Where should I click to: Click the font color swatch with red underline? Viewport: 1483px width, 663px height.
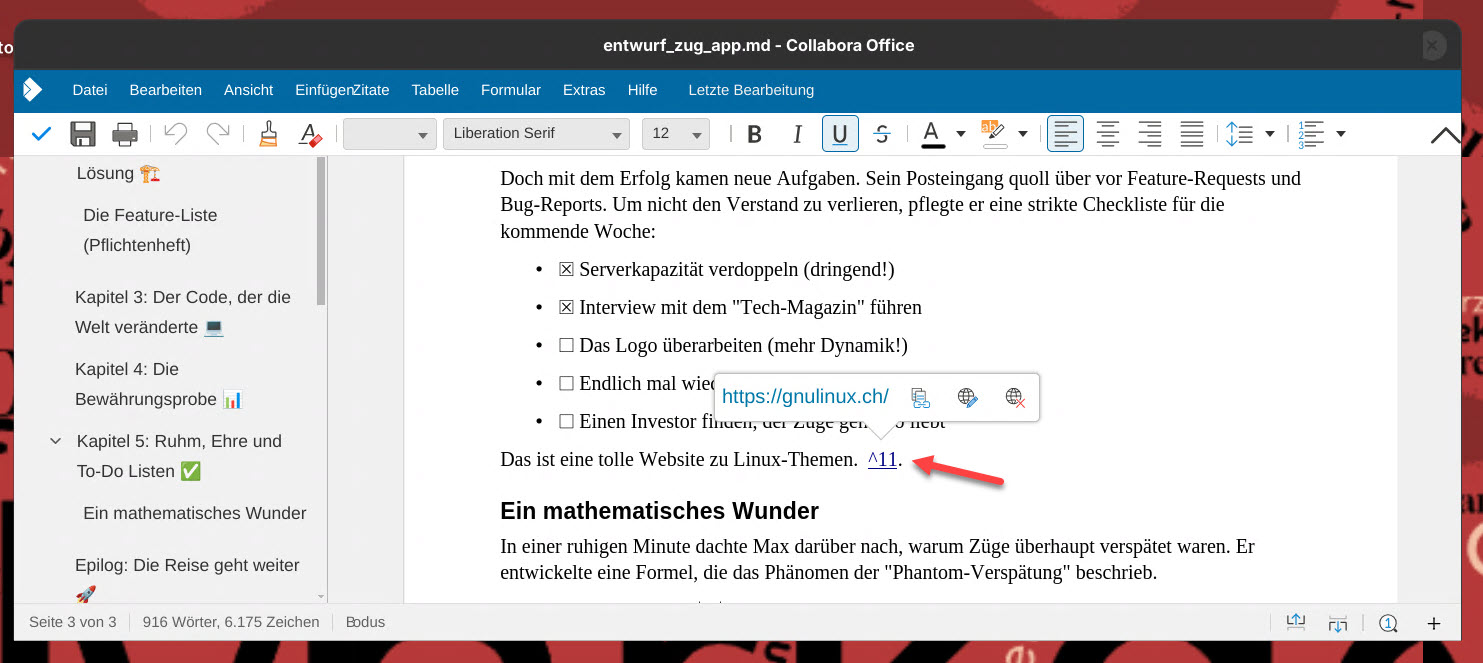(x=932, y=134)
